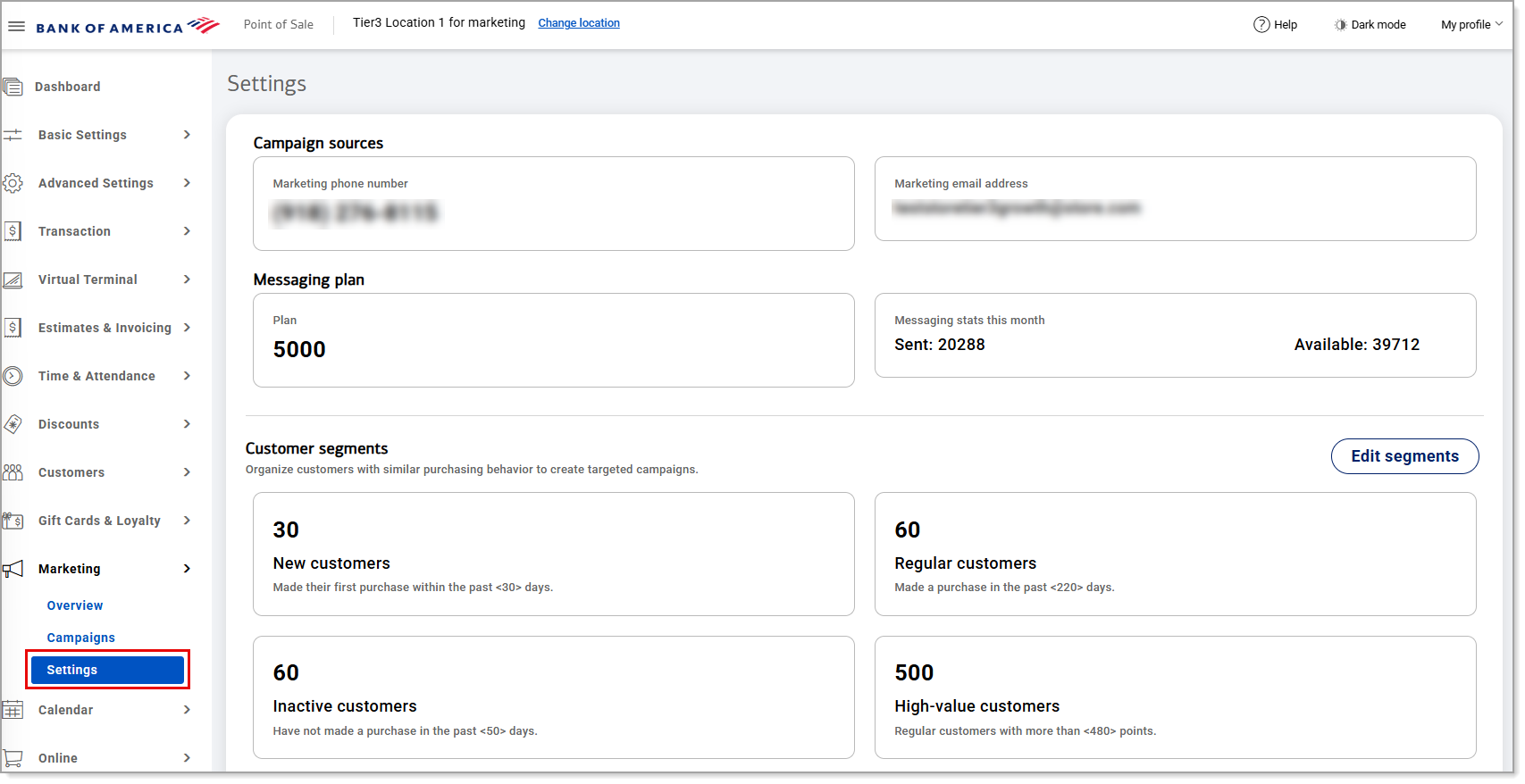This screenshot has height=784, width=1525.
Task: Click the Plan 5000 card
Action: tap(554, 340)
